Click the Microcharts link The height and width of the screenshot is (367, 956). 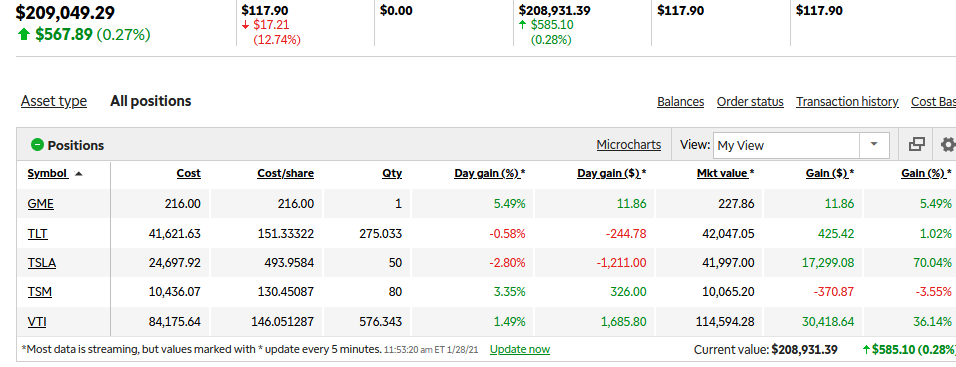[629, 145]
